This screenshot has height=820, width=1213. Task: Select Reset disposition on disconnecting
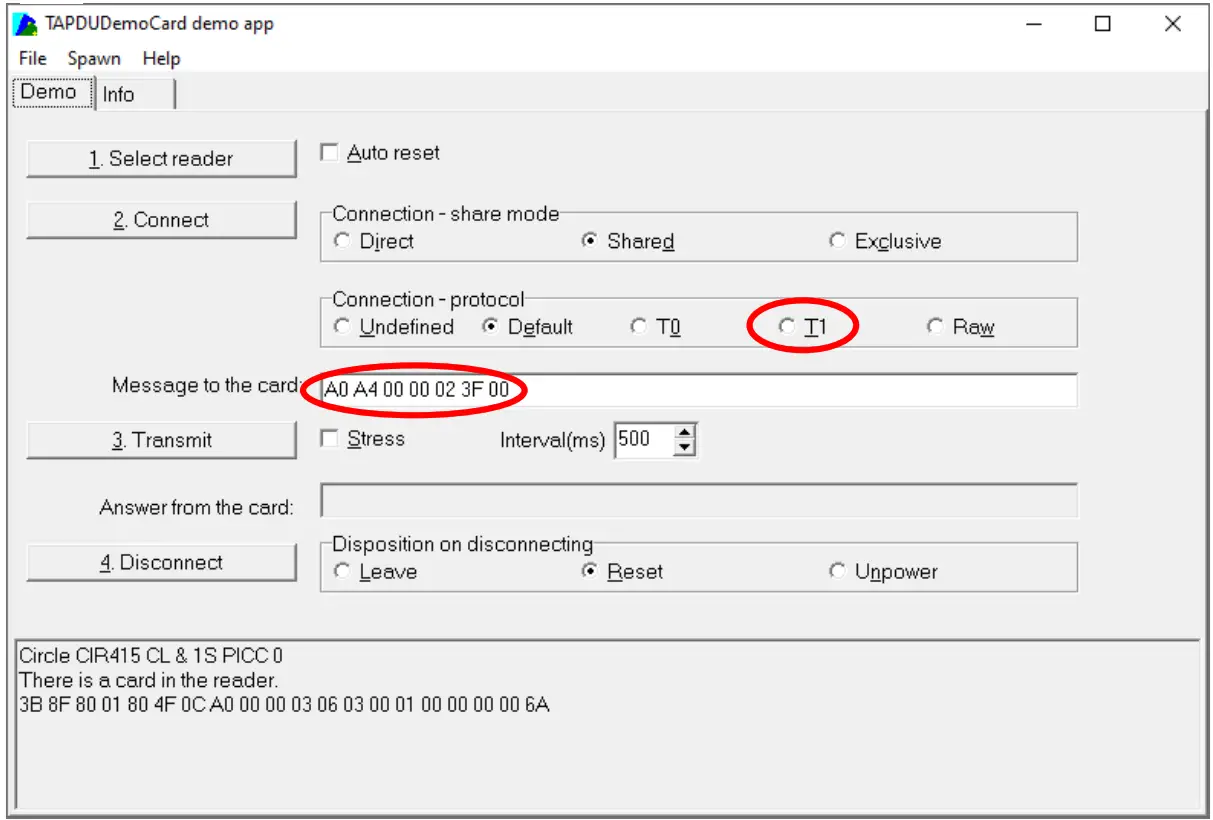[x=622, y=572]
